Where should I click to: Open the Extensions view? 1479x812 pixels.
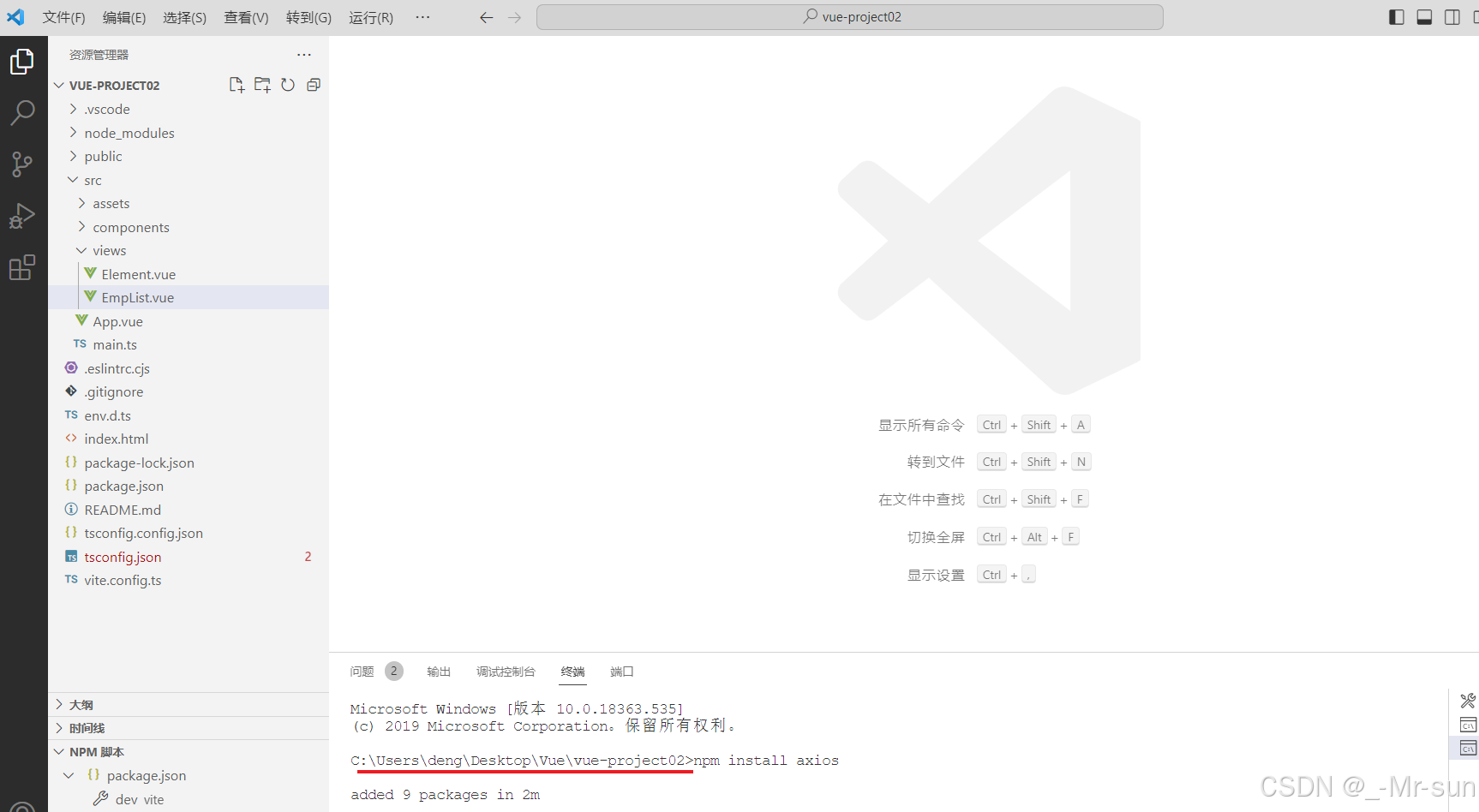[22, 267]
